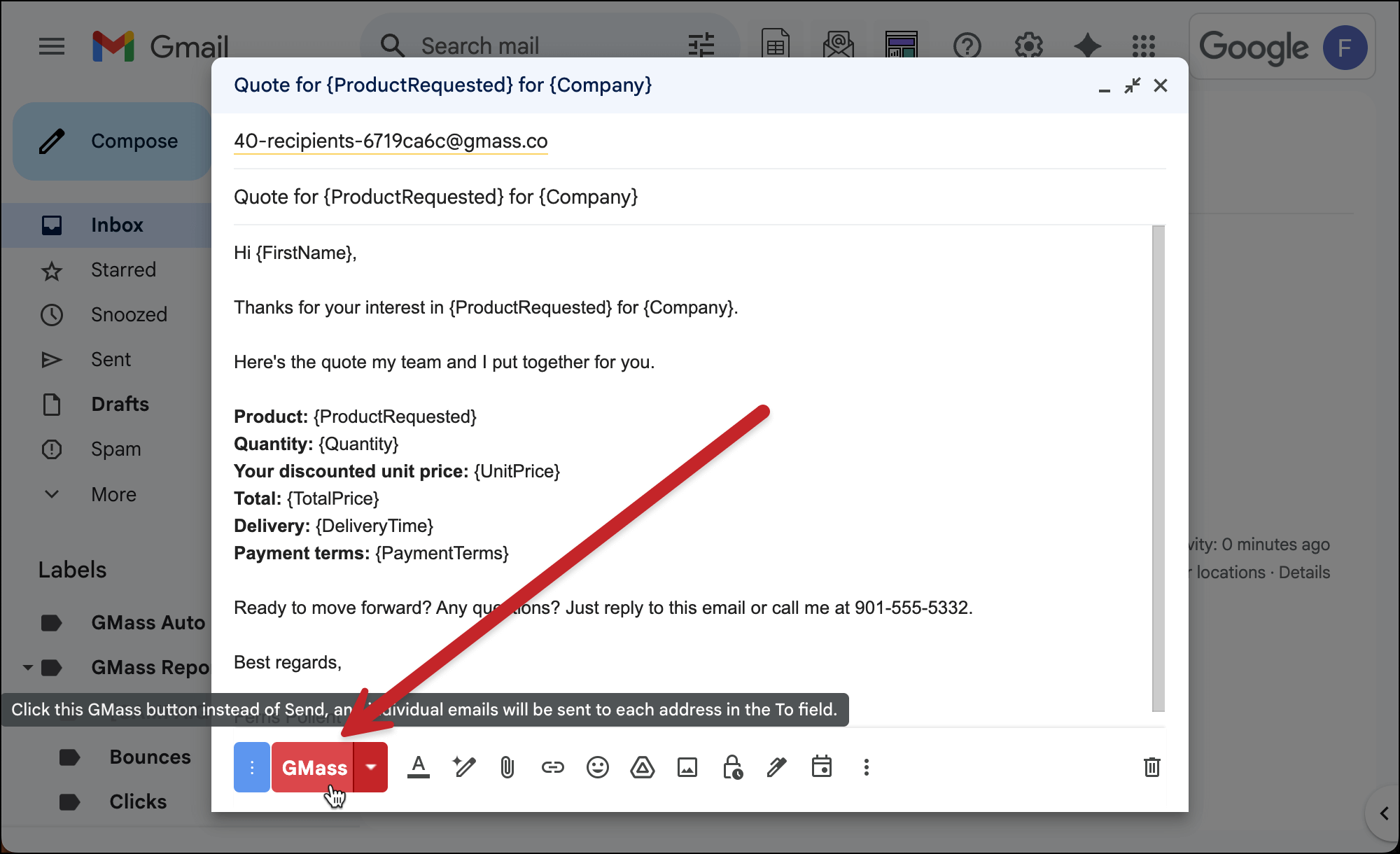Click the attach files paperclip icon

507,767
